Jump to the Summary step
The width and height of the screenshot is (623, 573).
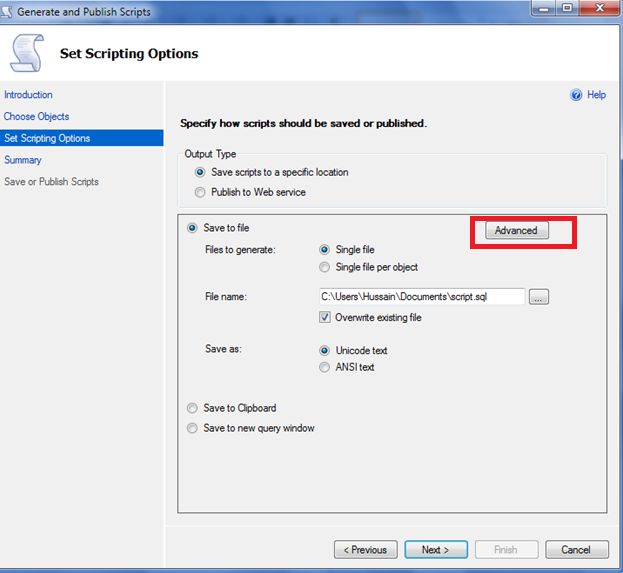tap(23, 160)
